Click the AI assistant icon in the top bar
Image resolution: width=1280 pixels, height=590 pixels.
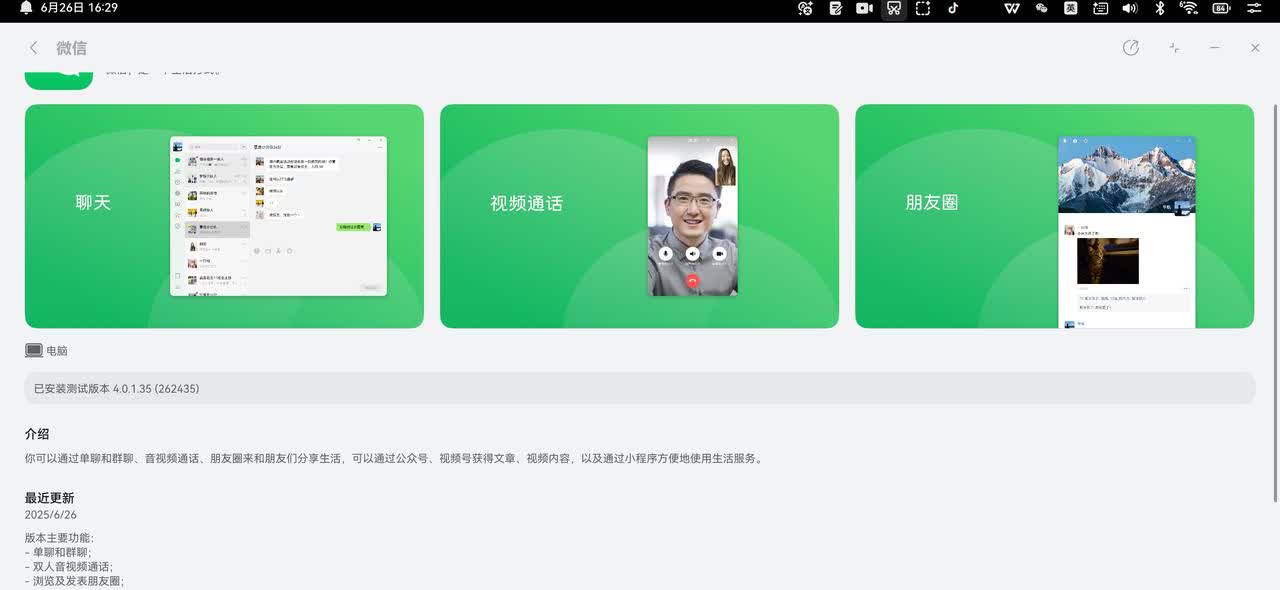pos(806,8)
